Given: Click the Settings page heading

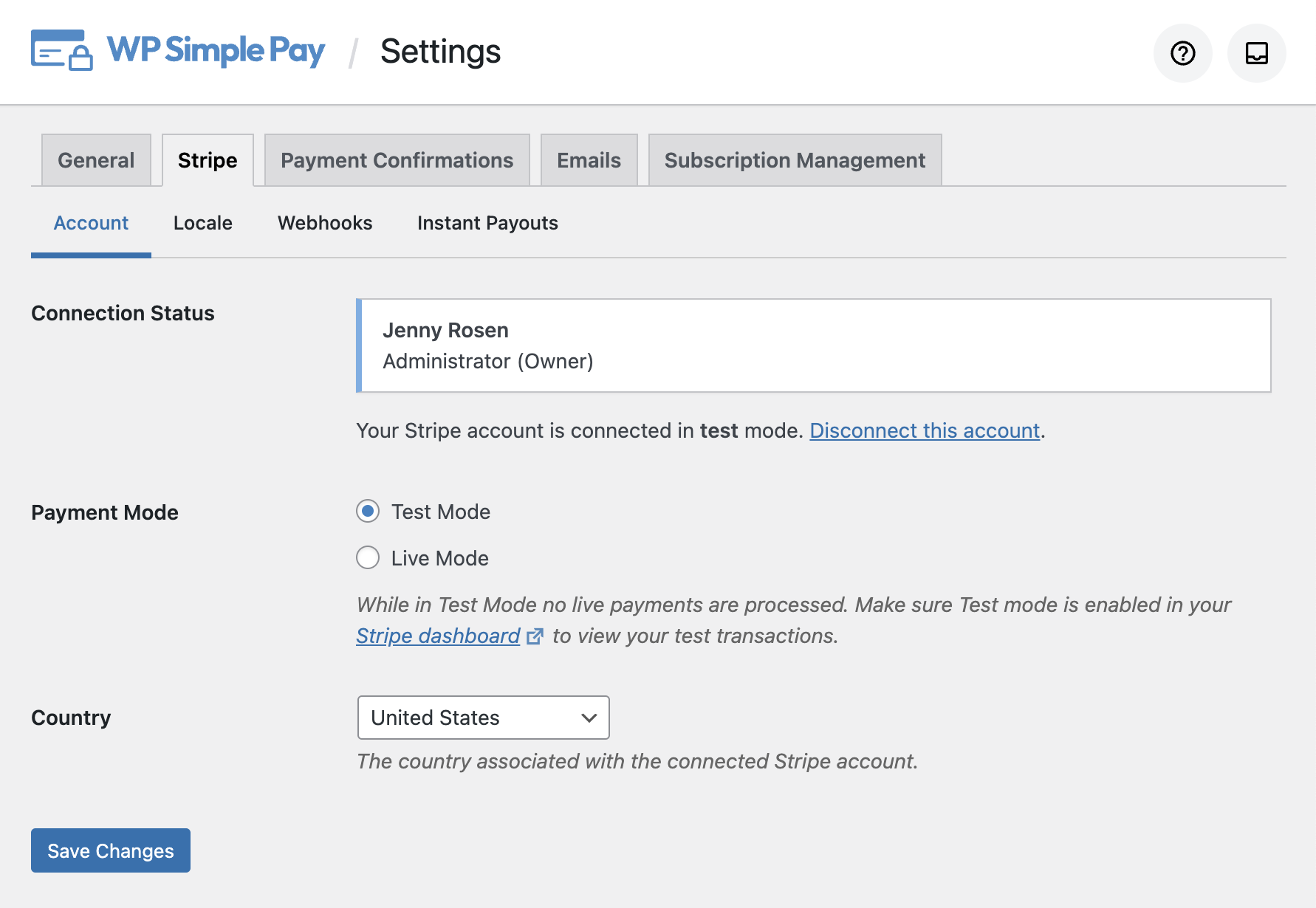Looking at the screenshot, I should pos(440,52).
